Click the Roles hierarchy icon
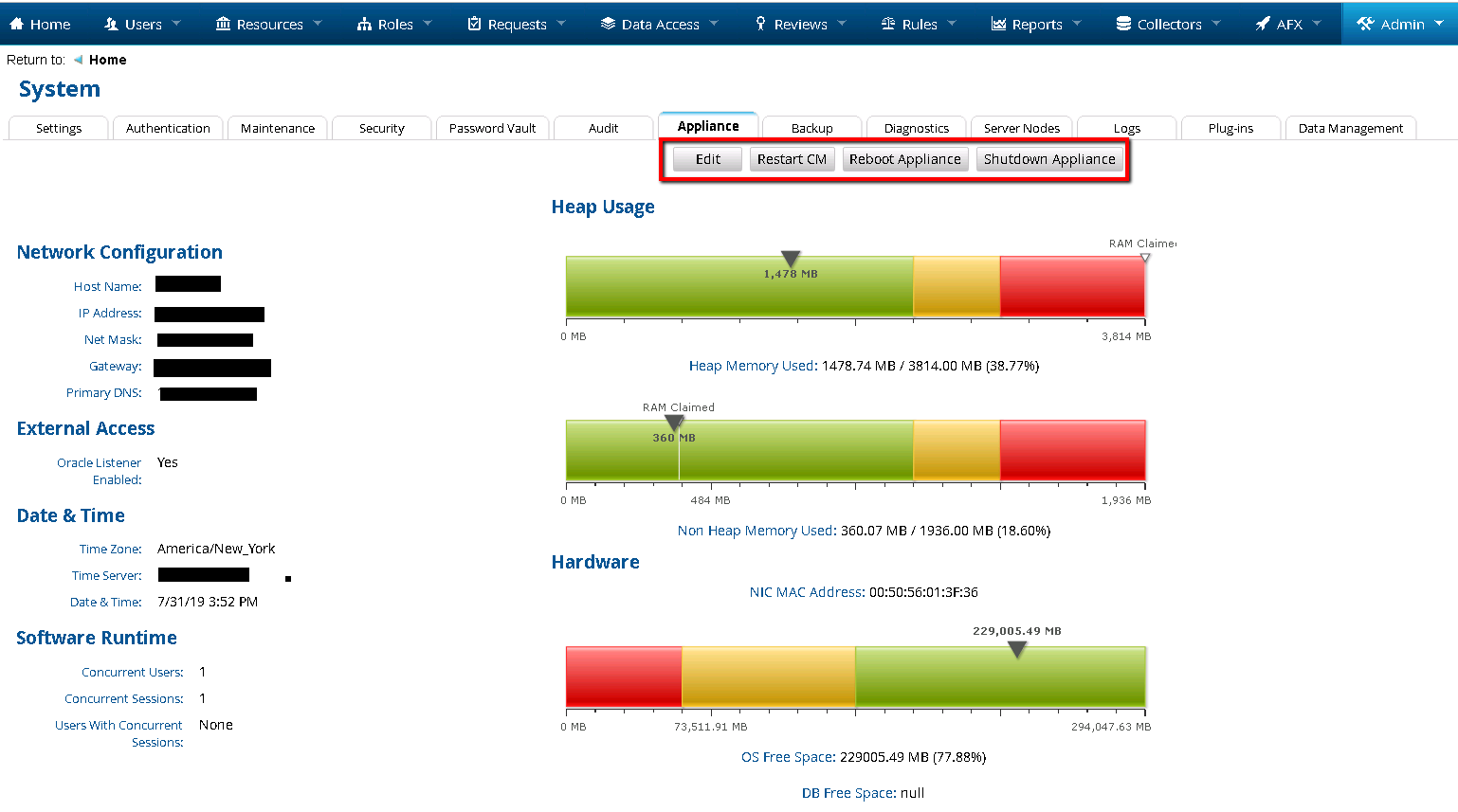The height and width of the screenshot is (812, 1458). 364,24
